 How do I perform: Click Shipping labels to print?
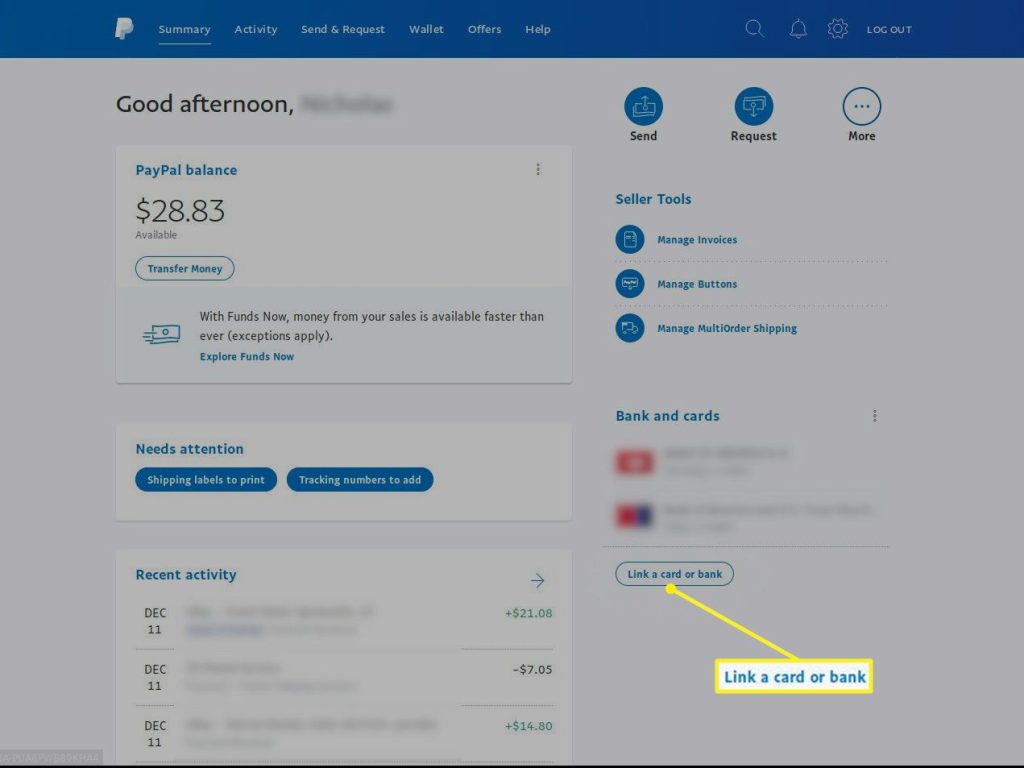(206, 479)
